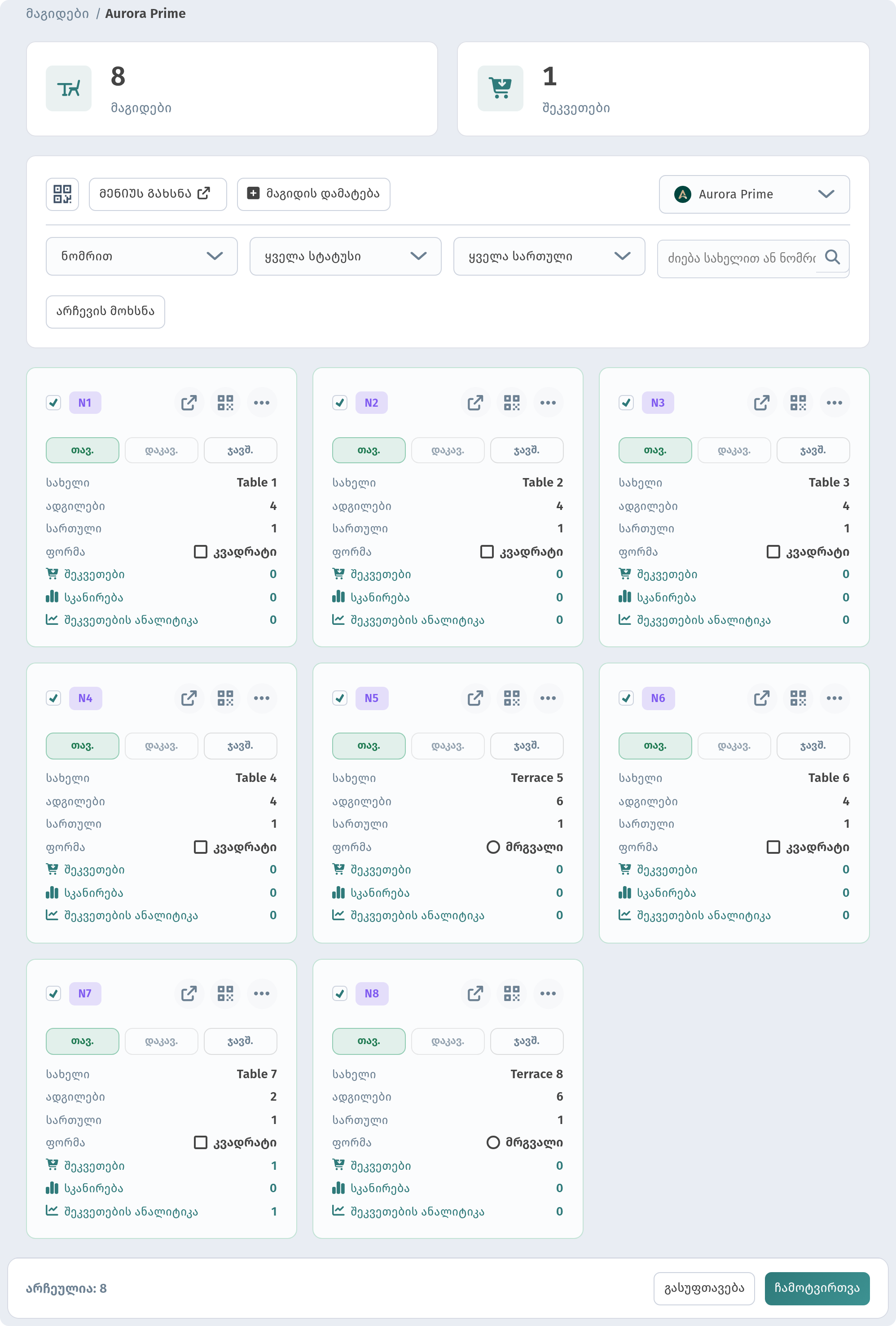Set table N2 status to 'ჯავშ.'
This screenshot has height=1326, width=896.
pos(527,450)
